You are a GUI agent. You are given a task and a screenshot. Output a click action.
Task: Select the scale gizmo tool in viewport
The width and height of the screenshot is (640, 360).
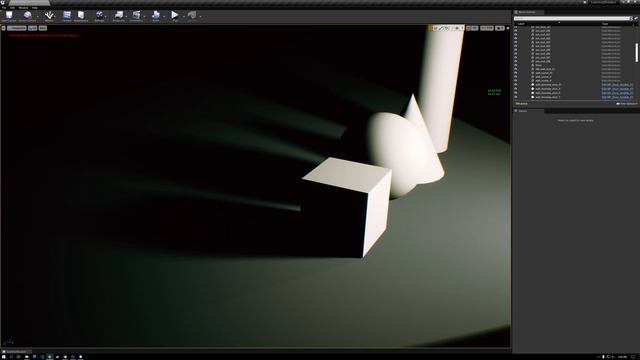pos(446,28)
